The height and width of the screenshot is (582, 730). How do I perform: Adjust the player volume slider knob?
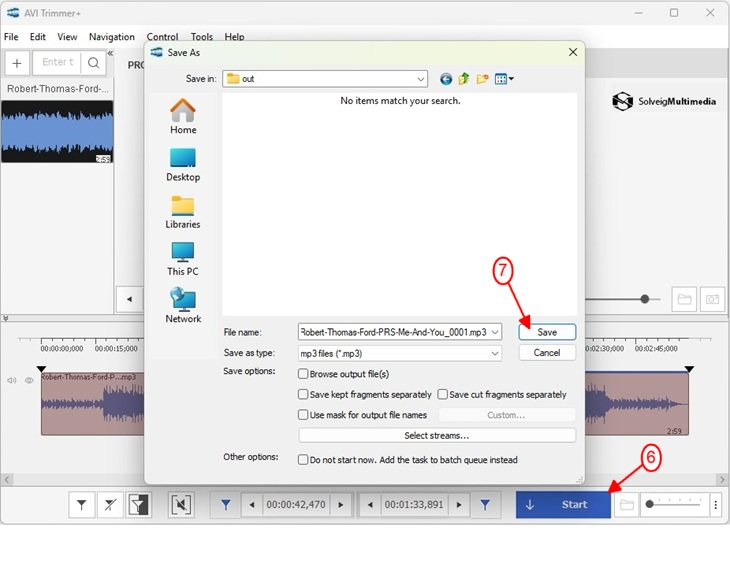coord(645,299)
